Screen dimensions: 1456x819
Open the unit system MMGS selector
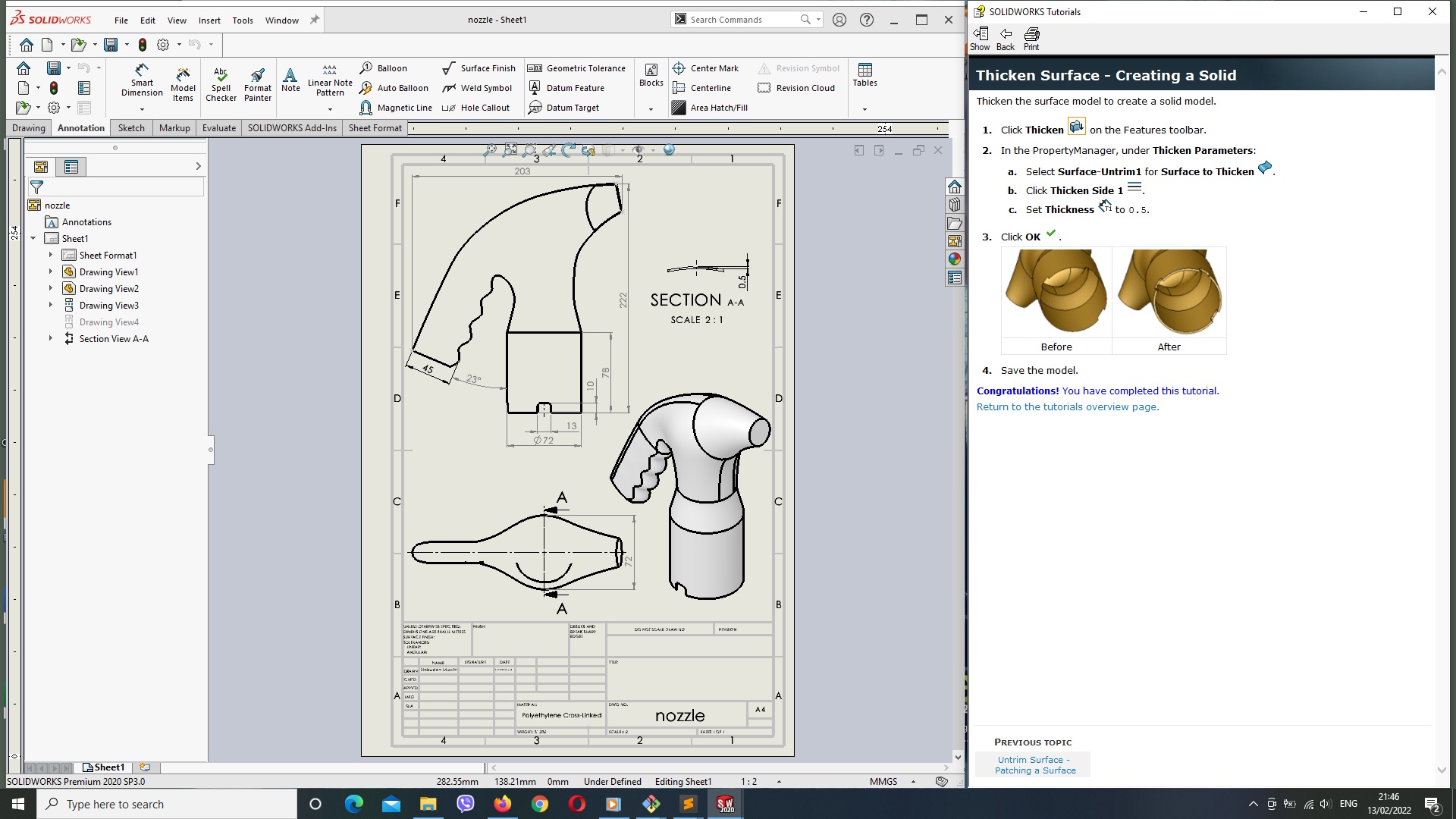pyautogui.click(x=883, y=781)
